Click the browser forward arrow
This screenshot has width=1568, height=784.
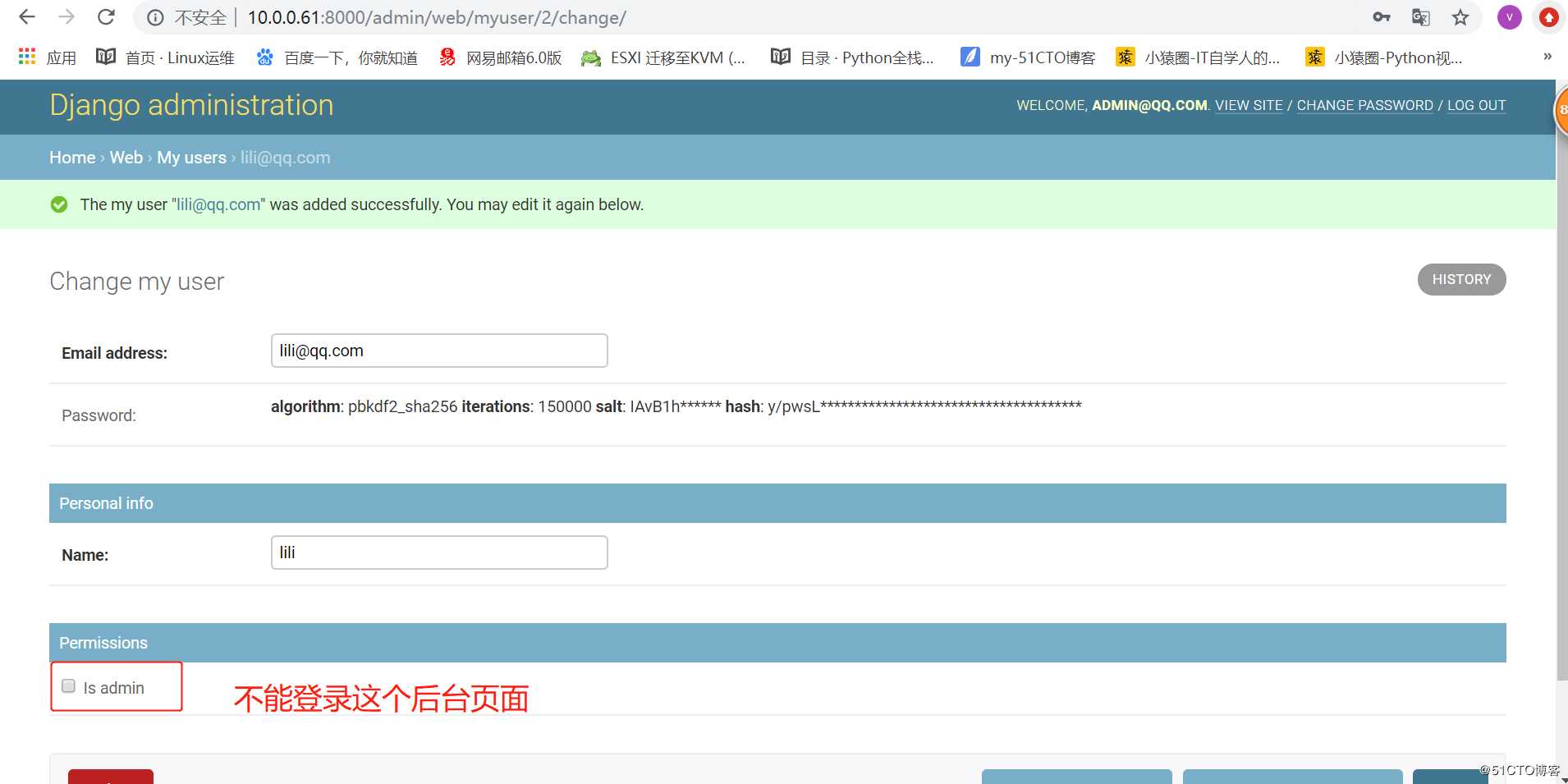coord(66,17)
